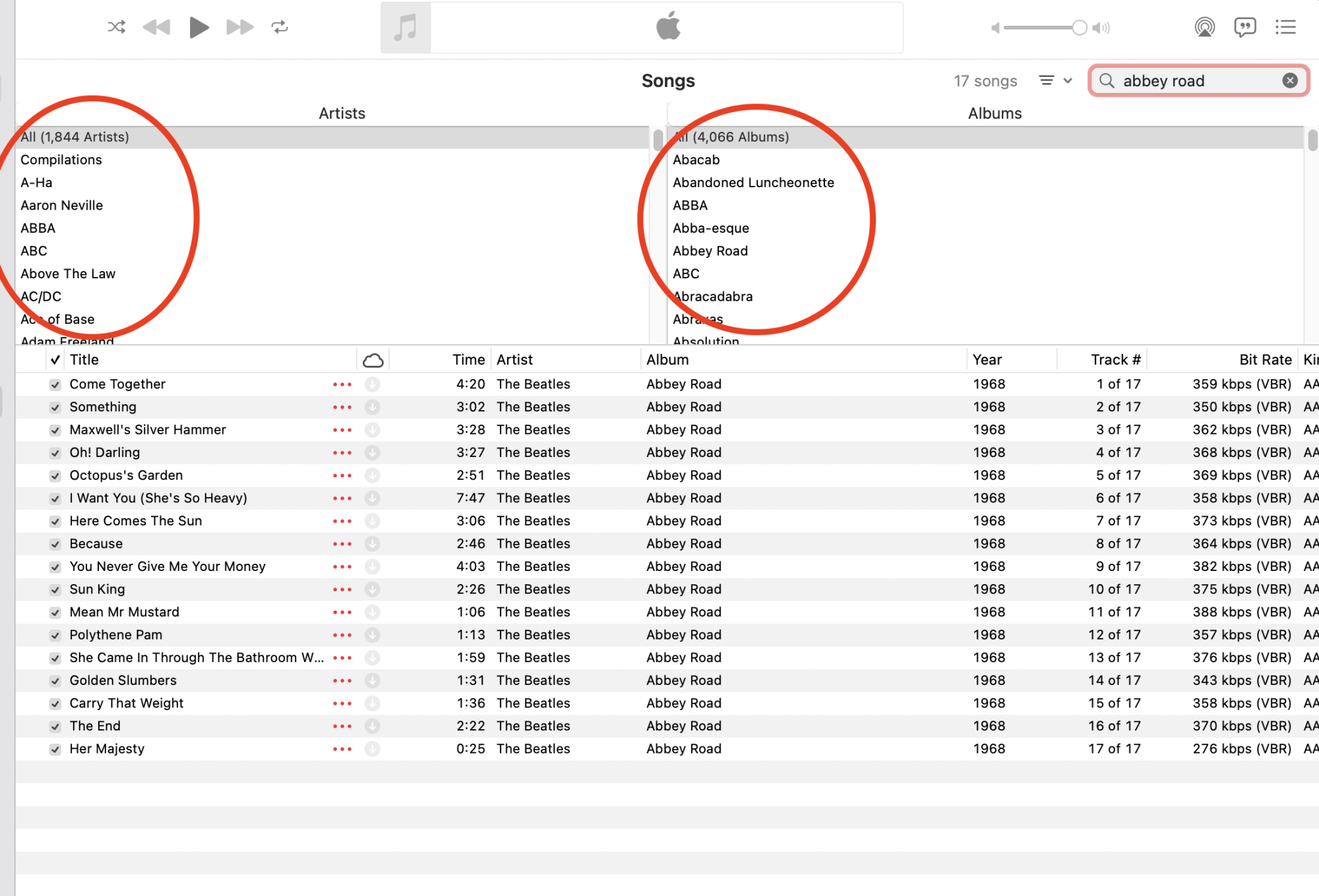This screenshot has height=896, width=1319.
Task: Open the Up Next list icon
Action: 1285,27
